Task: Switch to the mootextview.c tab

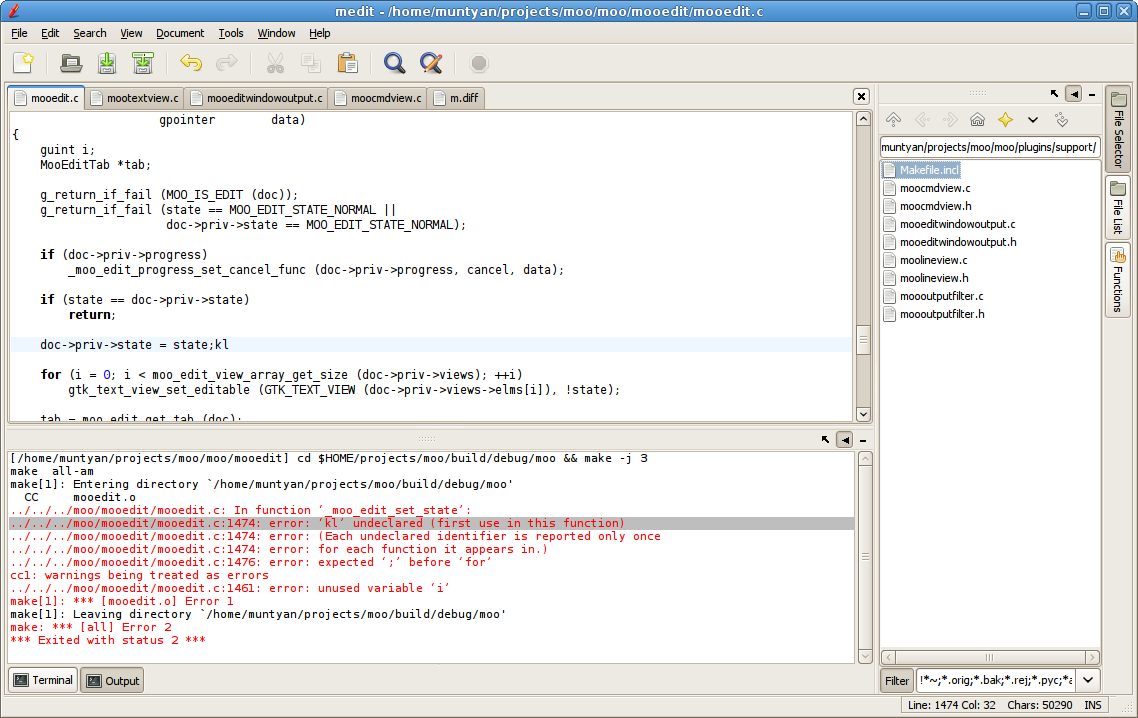Action: pyautogui.click(x=133, y=98)
